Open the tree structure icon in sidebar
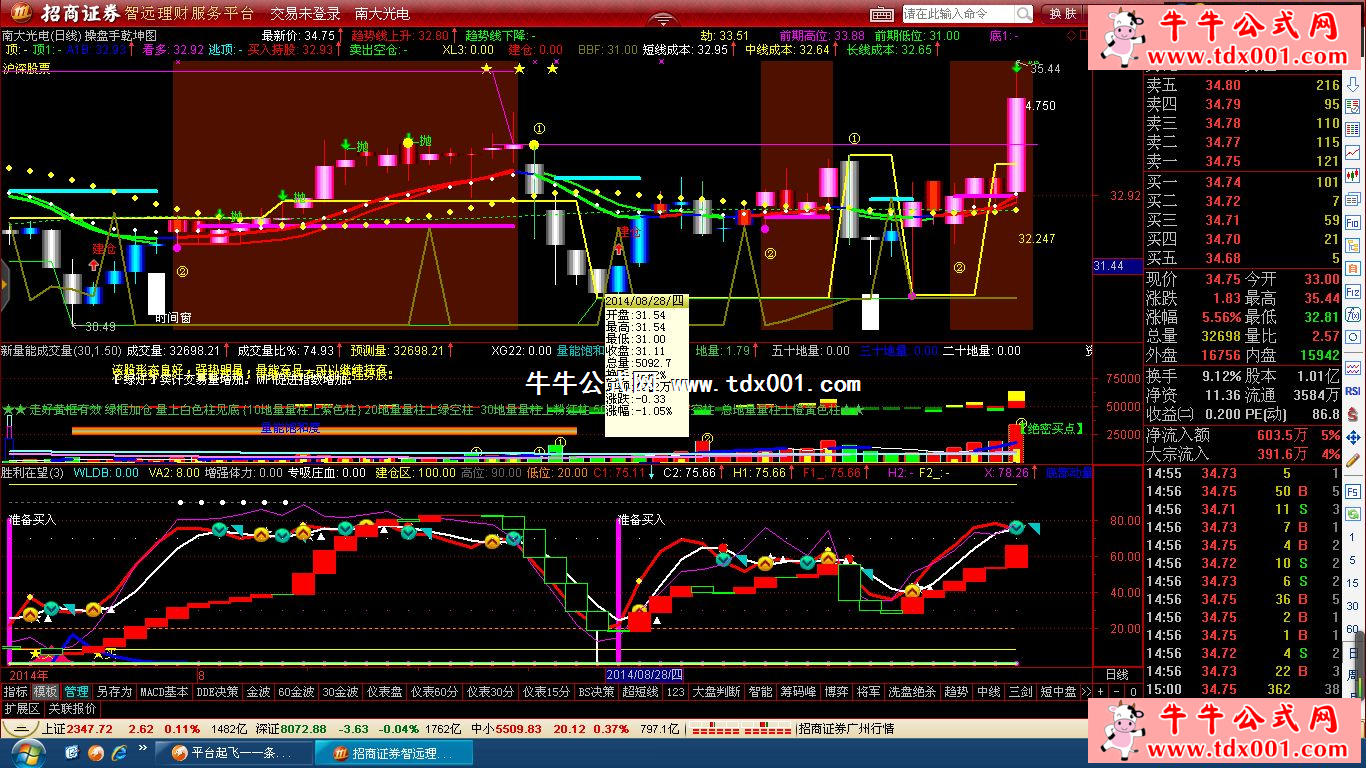Screen dimensions: 1366x768 (x=1353, y=246)
